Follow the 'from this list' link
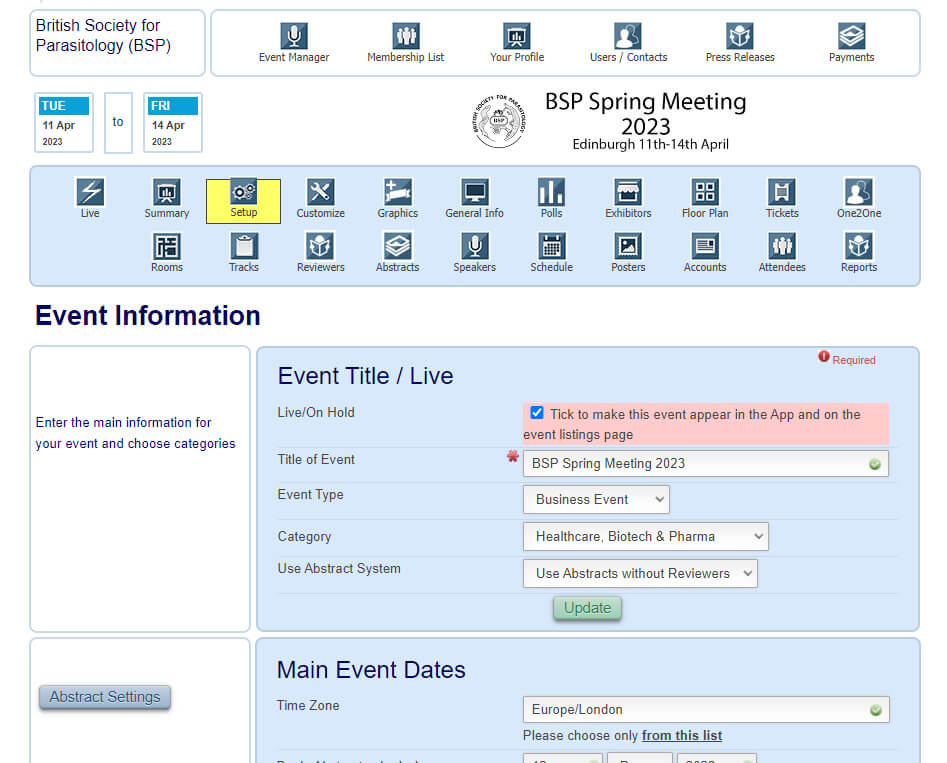 (682, 735)
